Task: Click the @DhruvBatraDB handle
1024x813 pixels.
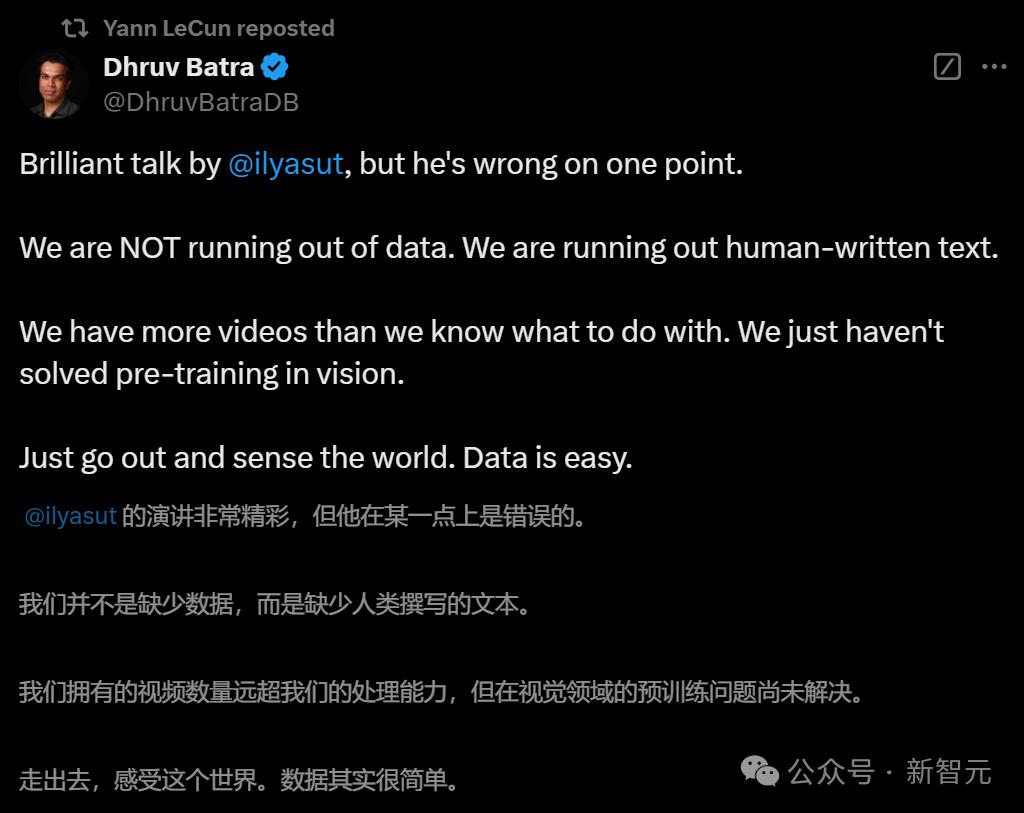Action: [x=200, y=102]
